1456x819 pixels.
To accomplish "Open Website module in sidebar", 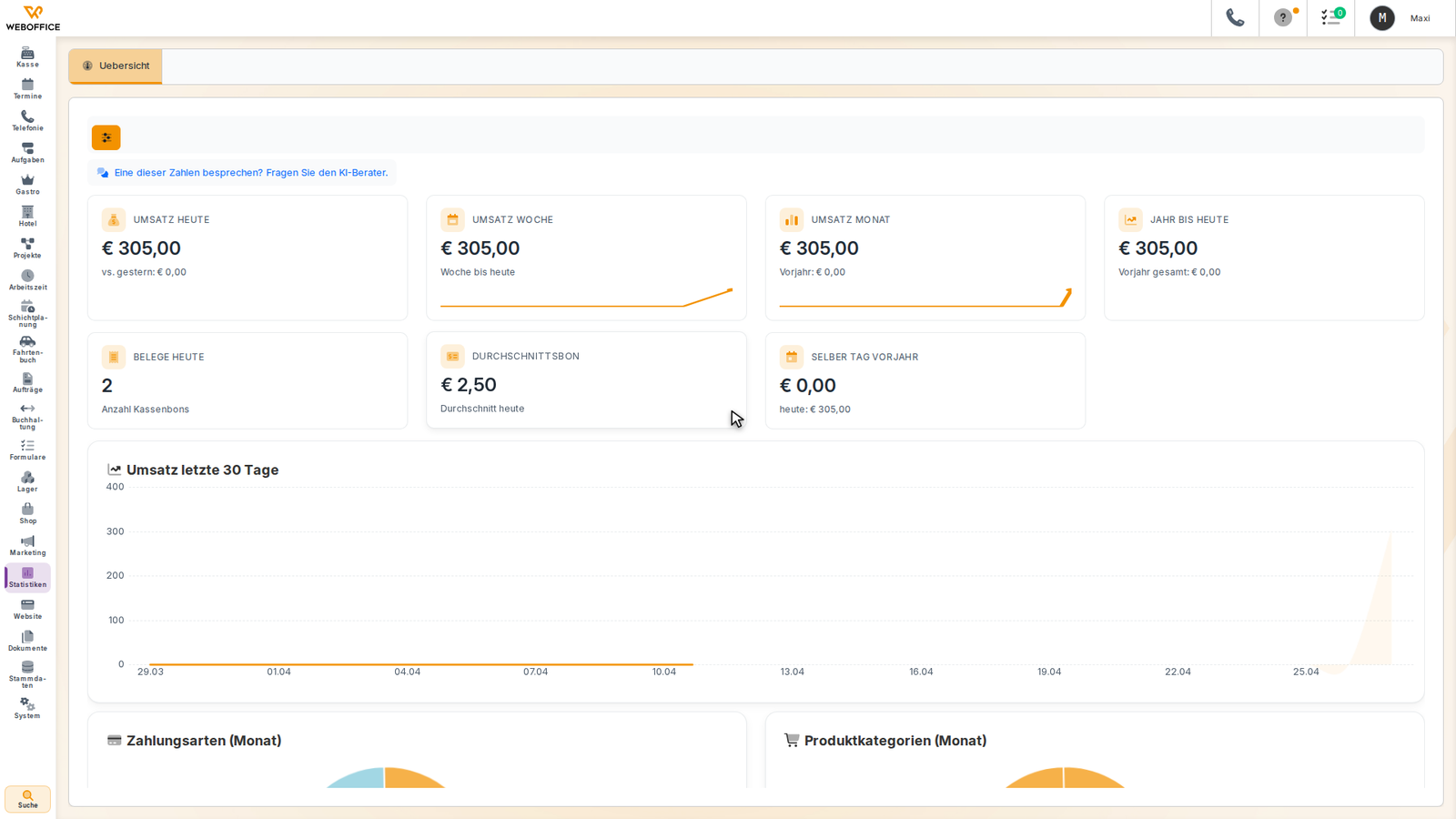I will coord(27,610).
